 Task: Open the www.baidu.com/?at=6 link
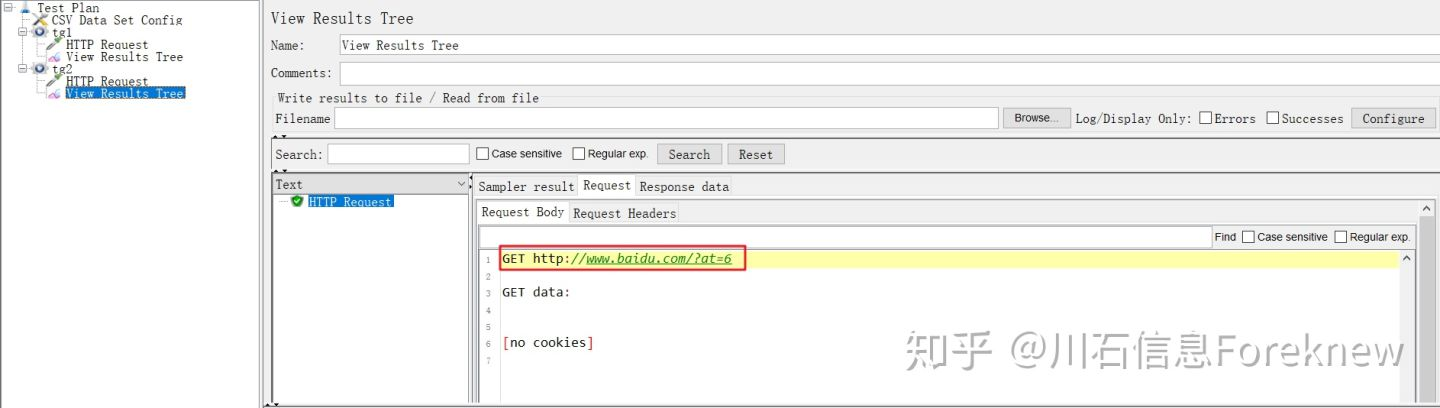click(659, 259)
